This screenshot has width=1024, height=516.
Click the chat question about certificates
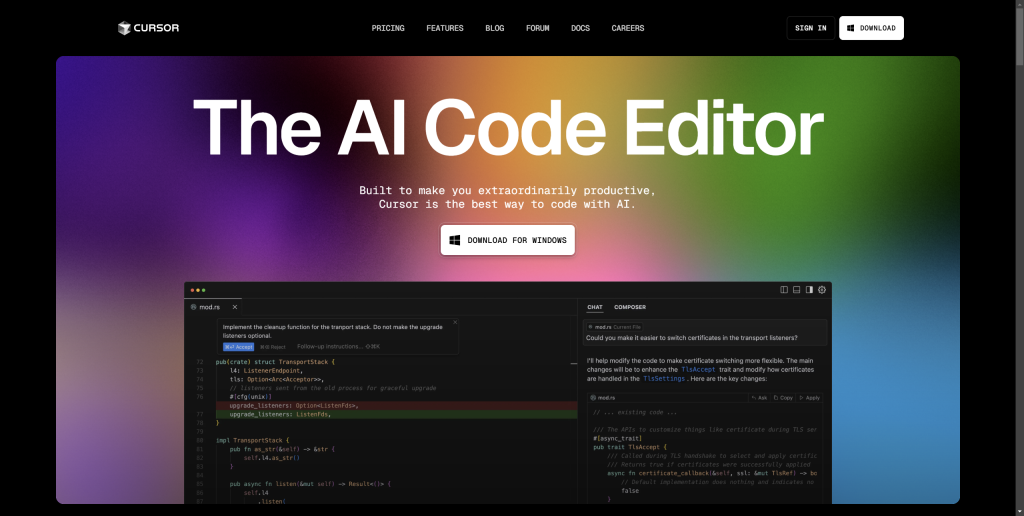[x=692, y=338]
